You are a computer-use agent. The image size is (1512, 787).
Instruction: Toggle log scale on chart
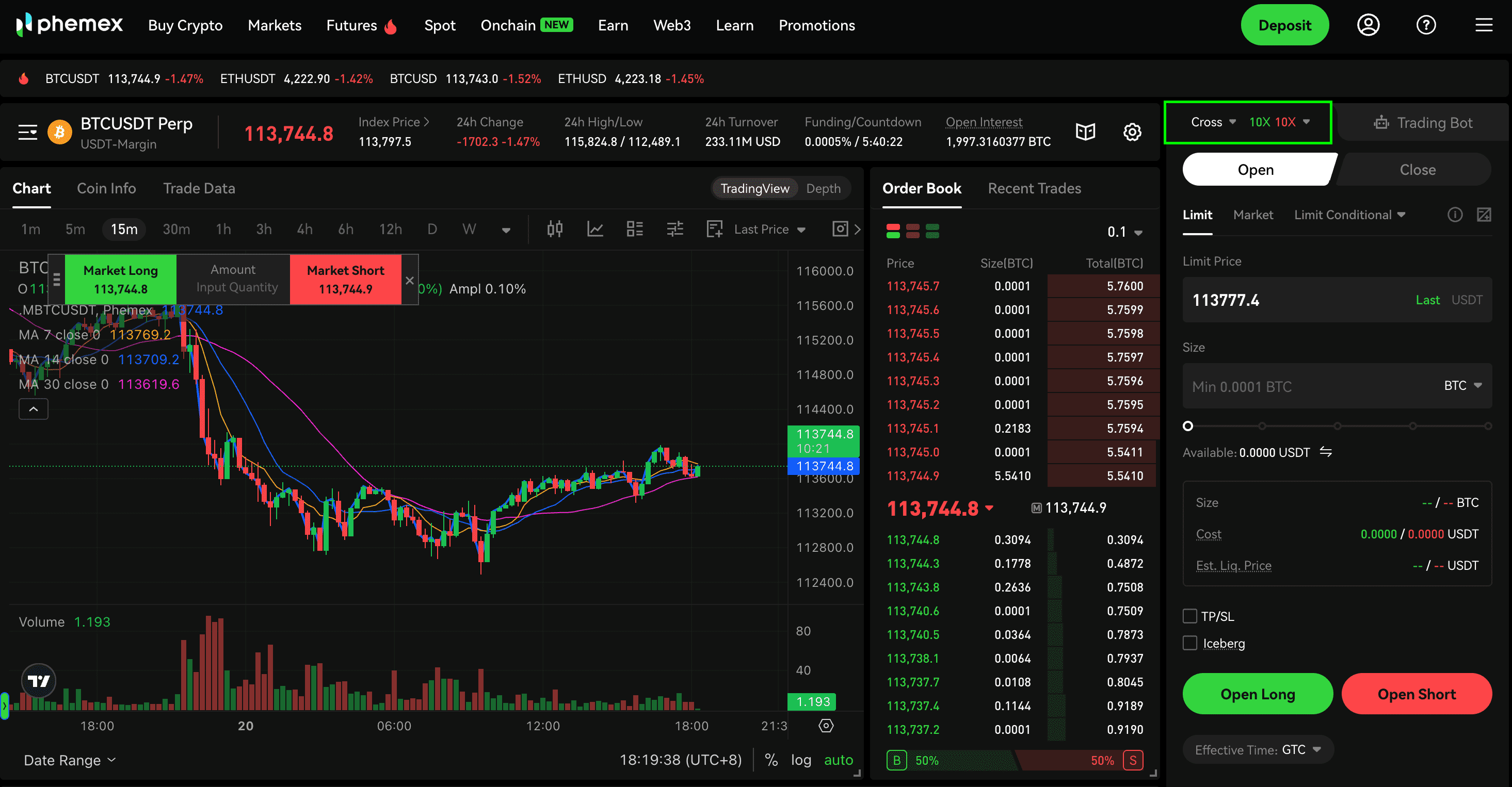click(x=800, y=760)
